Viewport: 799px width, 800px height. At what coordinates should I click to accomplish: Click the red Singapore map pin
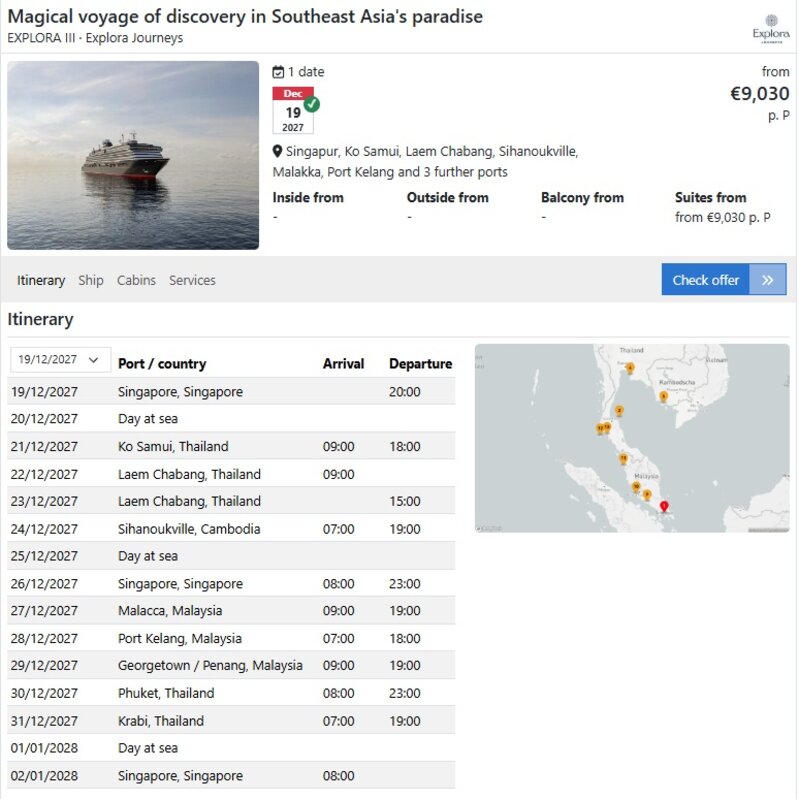click(664, 506)
